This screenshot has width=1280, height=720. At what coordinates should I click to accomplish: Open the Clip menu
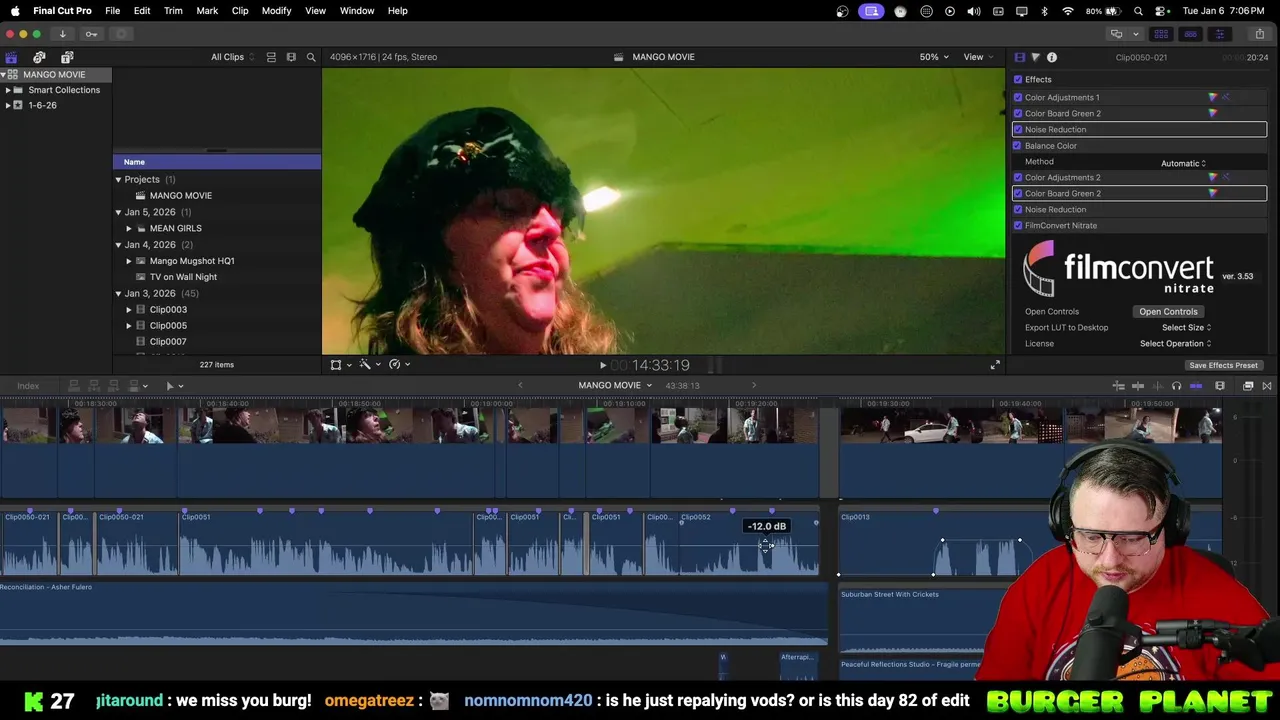240,11
